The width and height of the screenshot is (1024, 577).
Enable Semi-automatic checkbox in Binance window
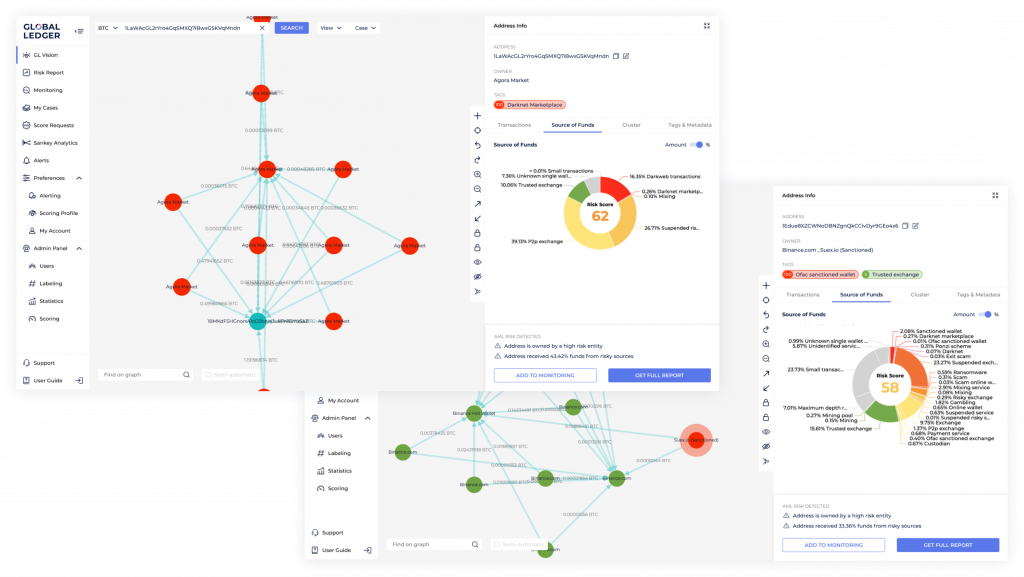point(497,544)
